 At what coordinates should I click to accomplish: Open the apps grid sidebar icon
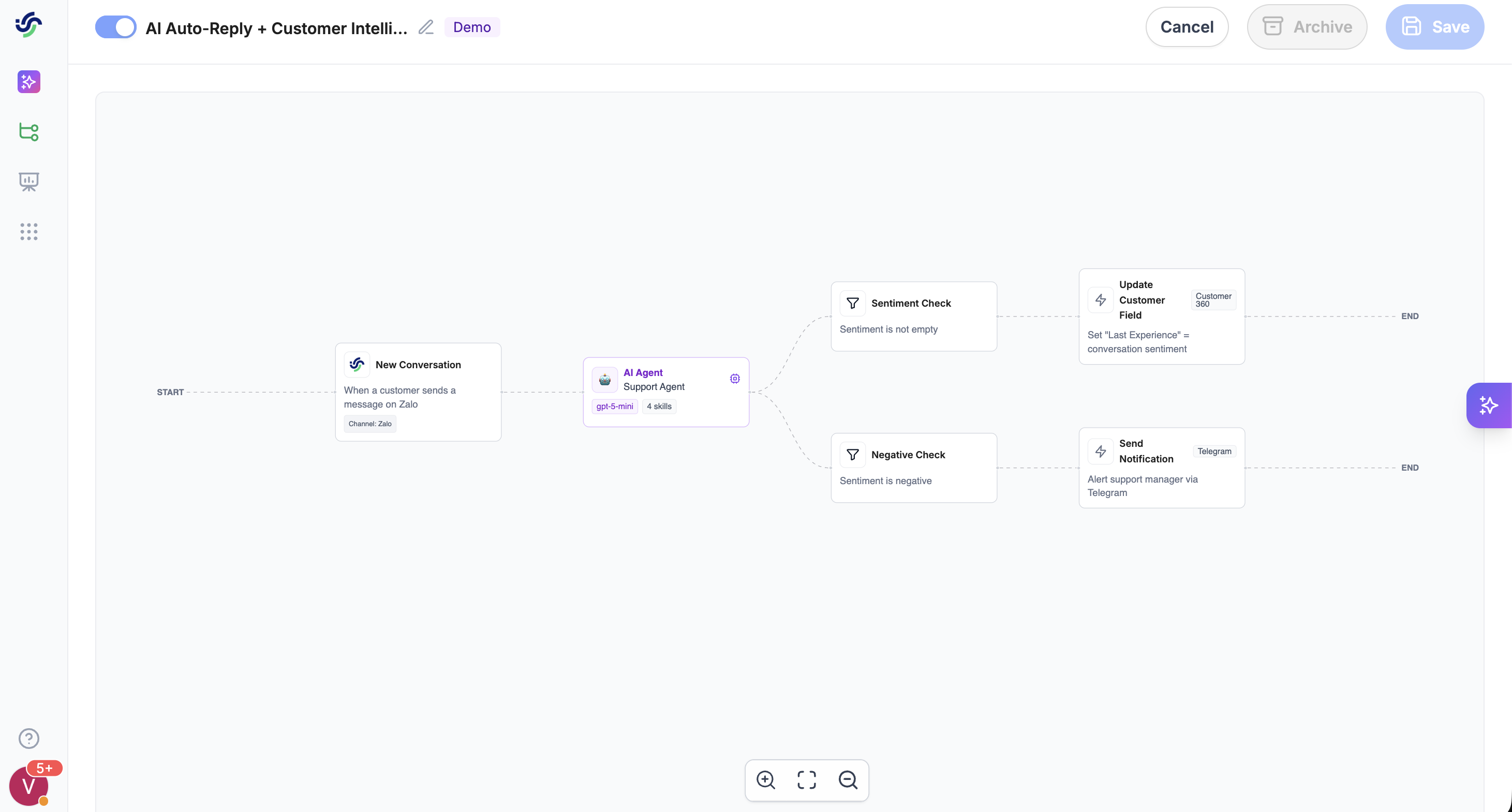(x=29, y=232)
